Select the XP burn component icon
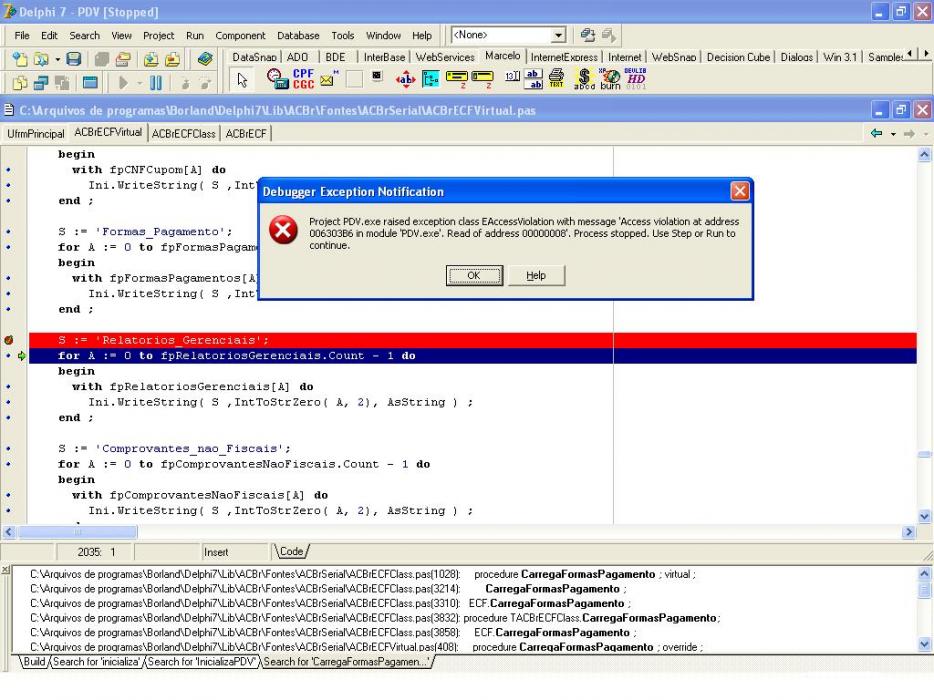Screen dimensions: 934x700 click(610, 79)
